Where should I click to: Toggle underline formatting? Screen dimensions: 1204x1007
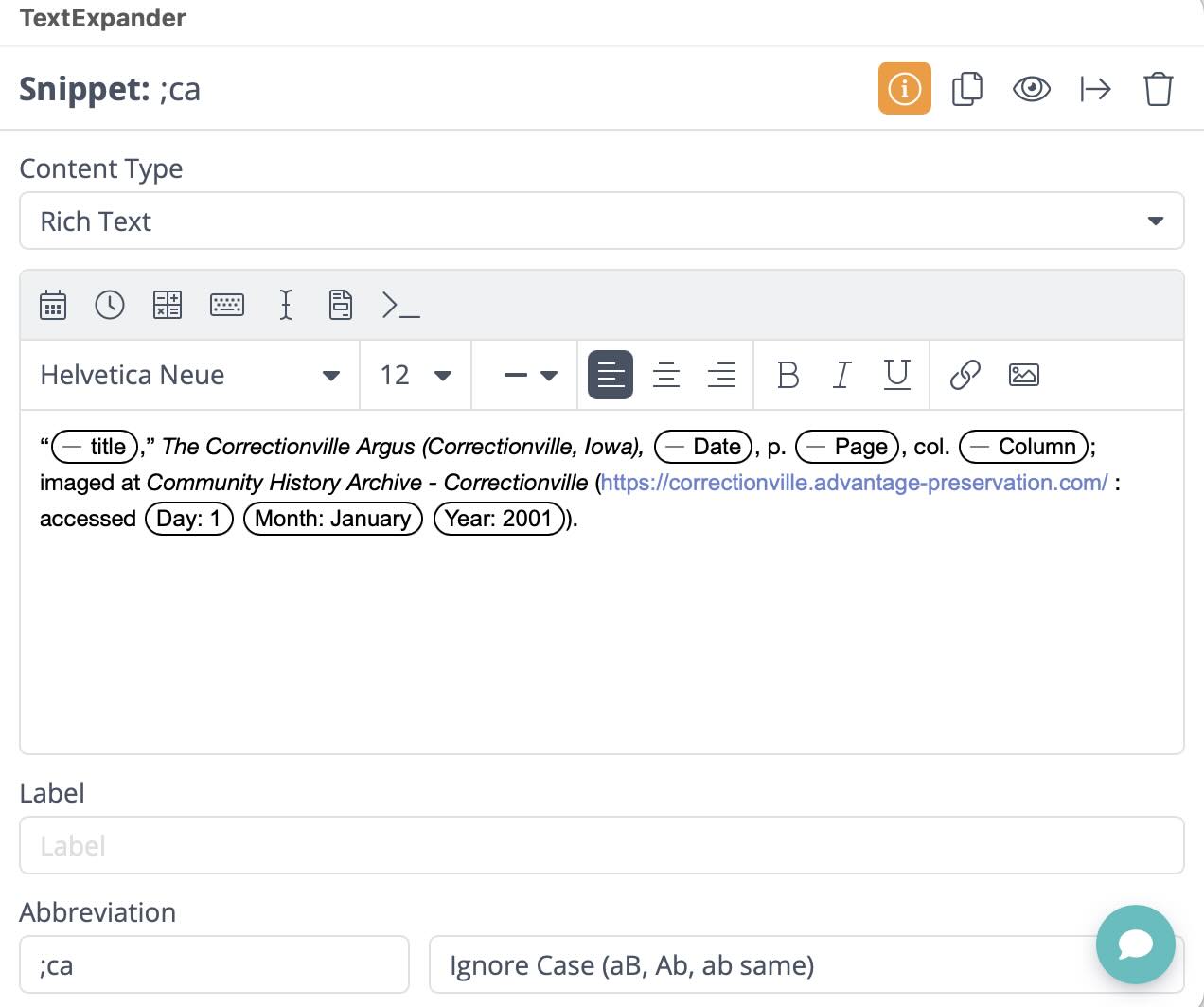click(x=896, y=375)
